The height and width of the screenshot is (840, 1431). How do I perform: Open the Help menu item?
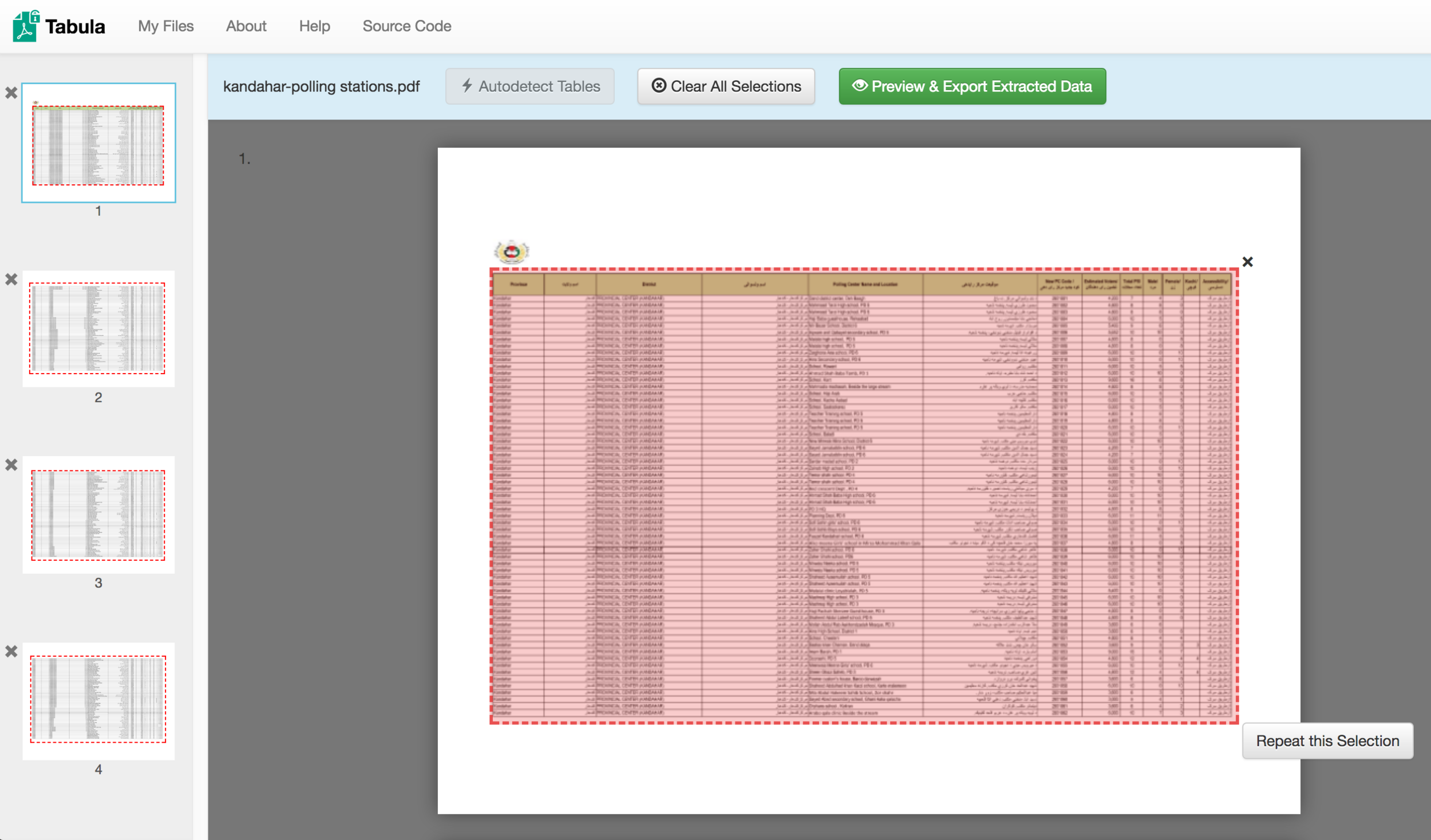click(x=314, y=26)
